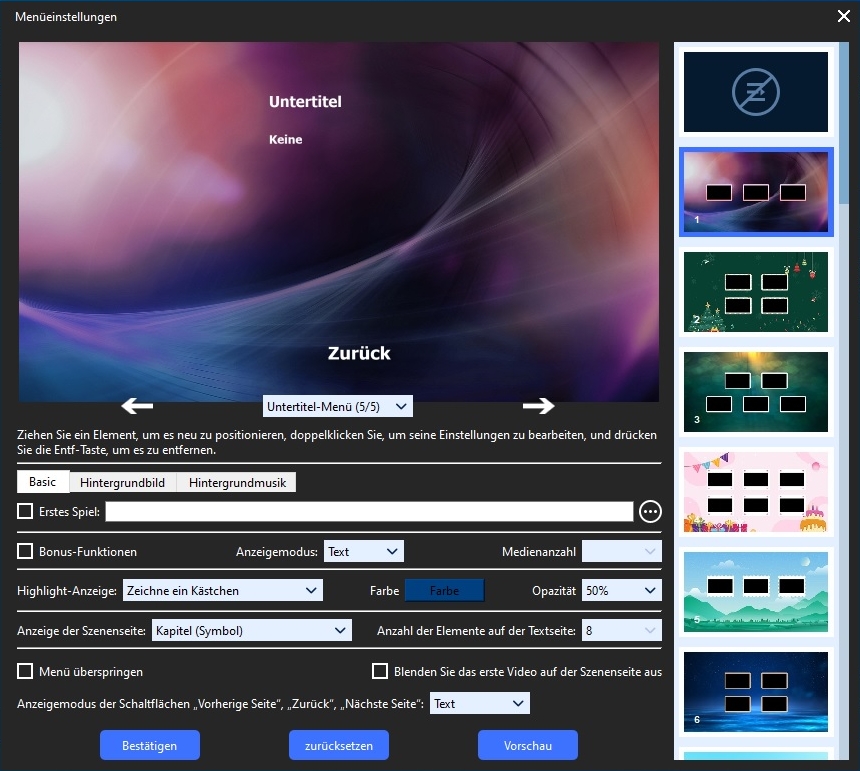This screenshot has height=771, width=860.
Task: Open the Vorschau preview button
Action: click(x=528, y=745)
